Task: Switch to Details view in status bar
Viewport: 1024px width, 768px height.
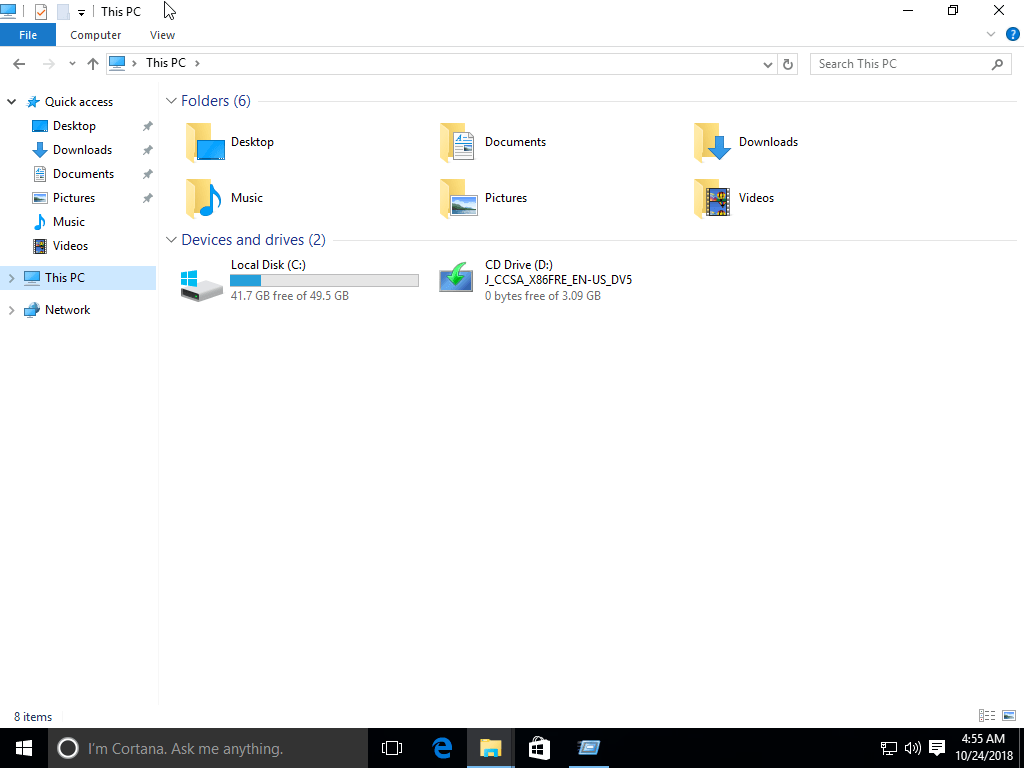Action: (x=987, y=716)
